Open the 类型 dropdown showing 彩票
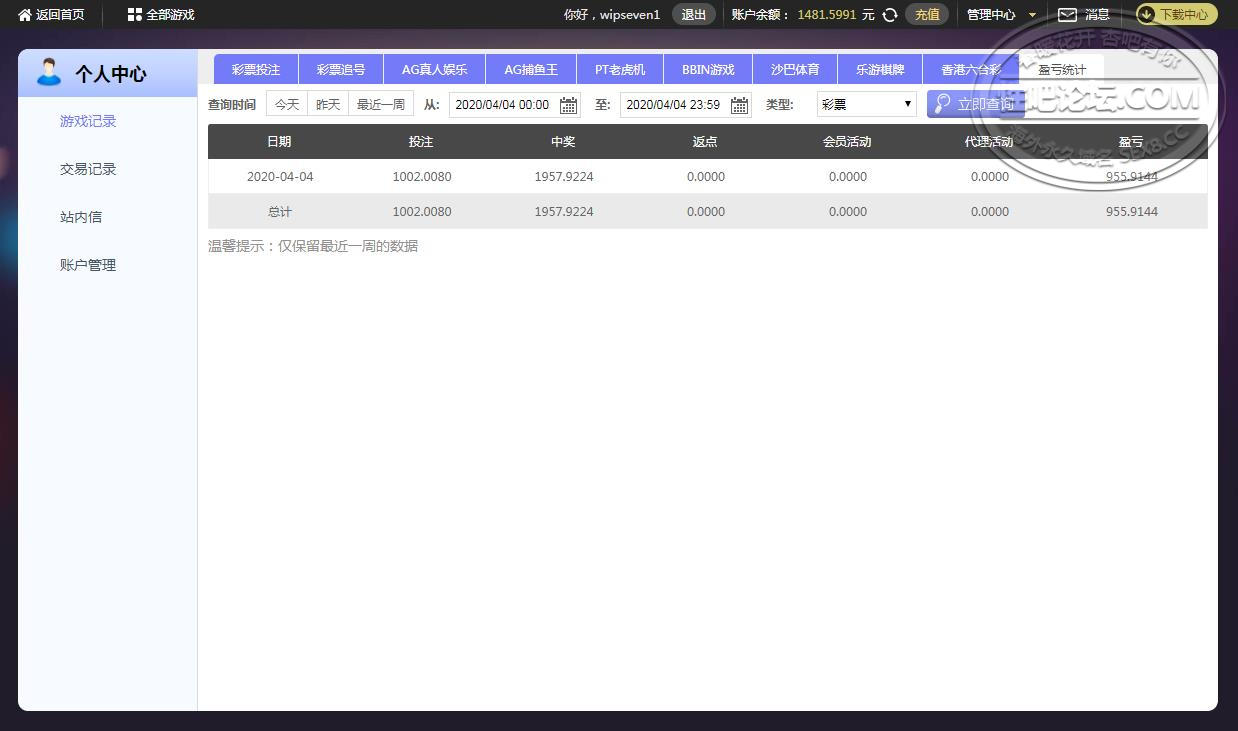1238x731 pixels. (x=866, y=104)
